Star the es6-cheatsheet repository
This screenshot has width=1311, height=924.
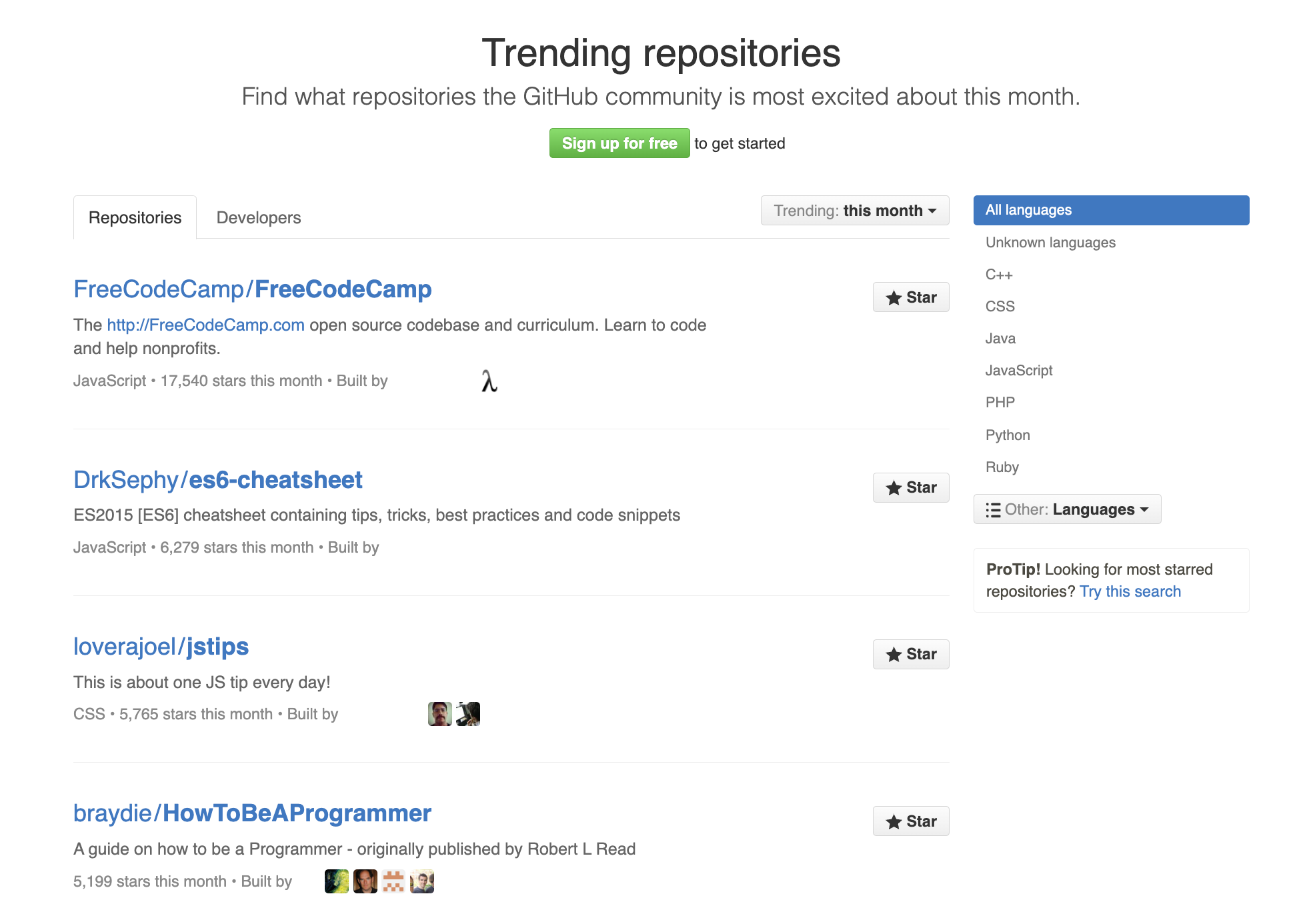point(910,487)
